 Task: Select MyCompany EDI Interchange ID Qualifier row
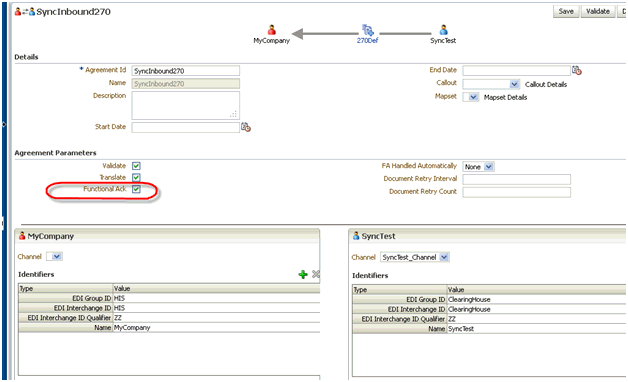pos(169,318)
